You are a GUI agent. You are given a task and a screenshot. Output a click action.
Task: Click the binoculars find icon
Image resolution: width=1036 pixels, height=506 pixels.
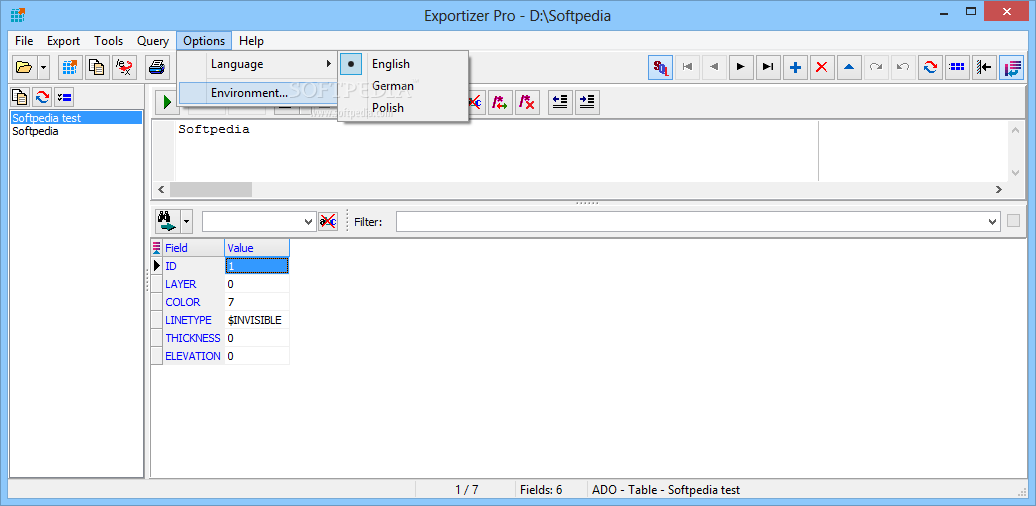point(167,221)
